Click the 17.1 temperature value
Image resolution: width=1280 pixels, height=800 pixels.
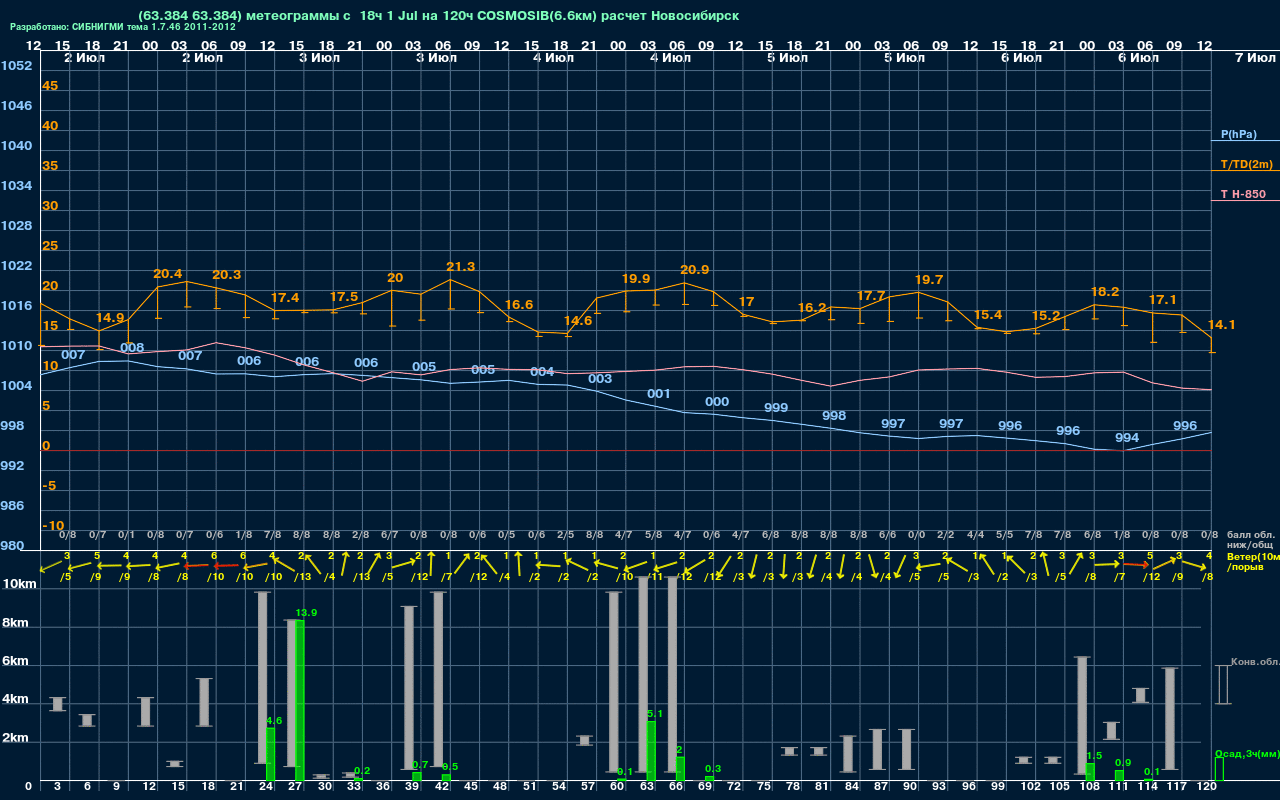(x=1162, y=300)
